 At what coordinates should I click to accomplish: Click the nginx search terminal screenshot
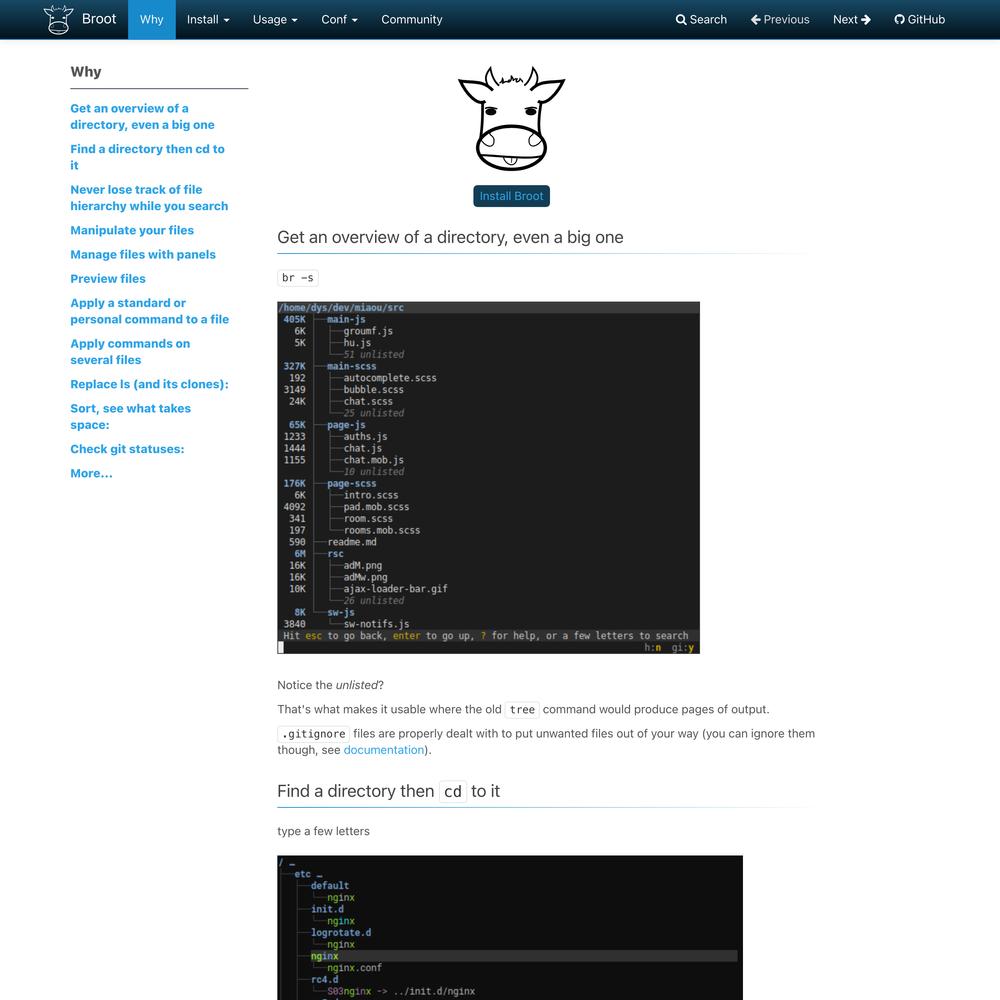510,927
